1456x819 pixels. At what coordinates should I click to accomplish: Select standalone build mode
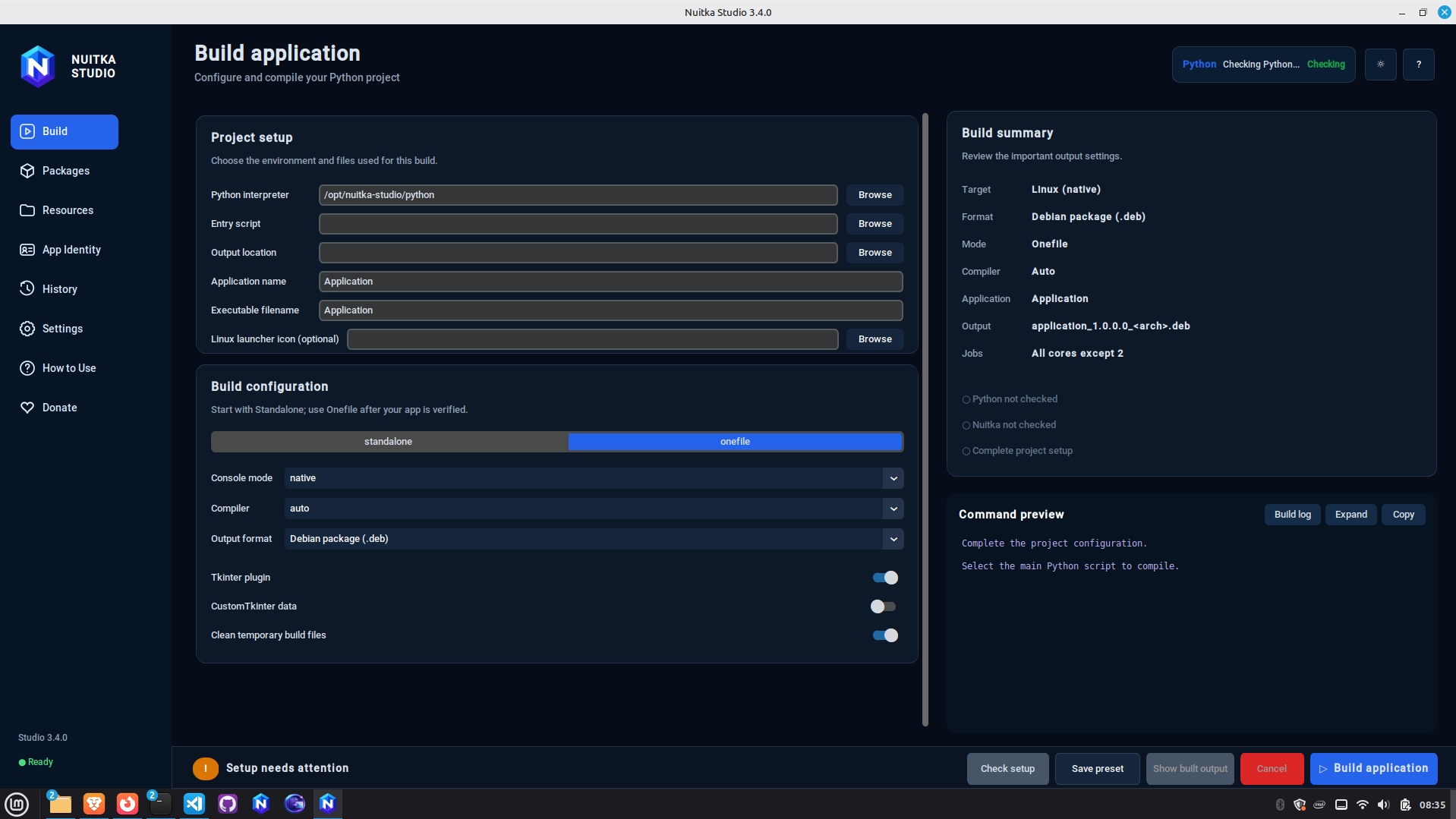pos(389,442)
